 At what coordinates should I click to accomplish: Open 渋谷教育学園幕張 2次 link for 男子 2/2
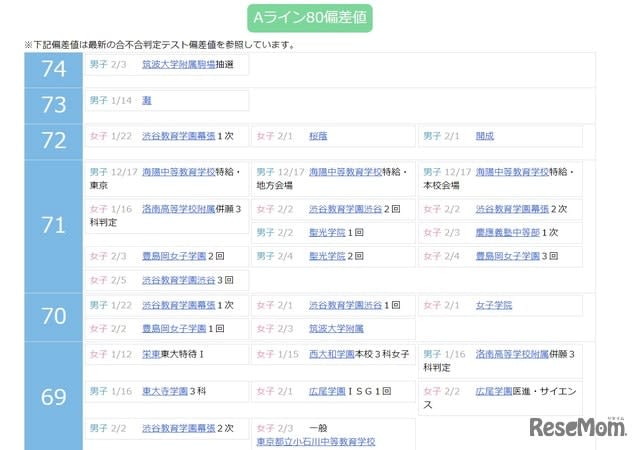pyautogui.click(x=179, y=428)
